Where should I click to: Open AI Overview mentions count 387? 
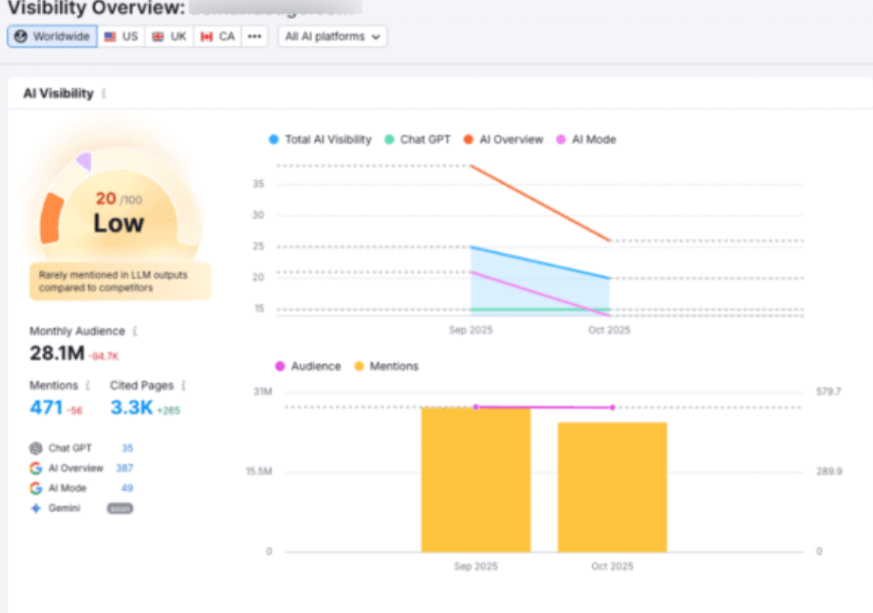(125, 468)
